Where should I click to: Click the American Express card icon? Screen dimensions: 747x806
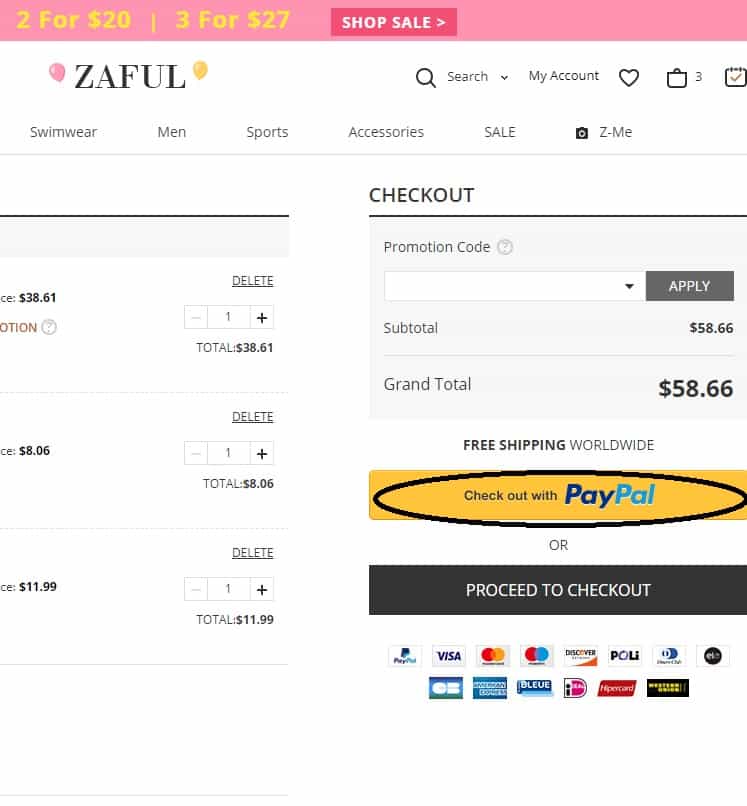490,688
